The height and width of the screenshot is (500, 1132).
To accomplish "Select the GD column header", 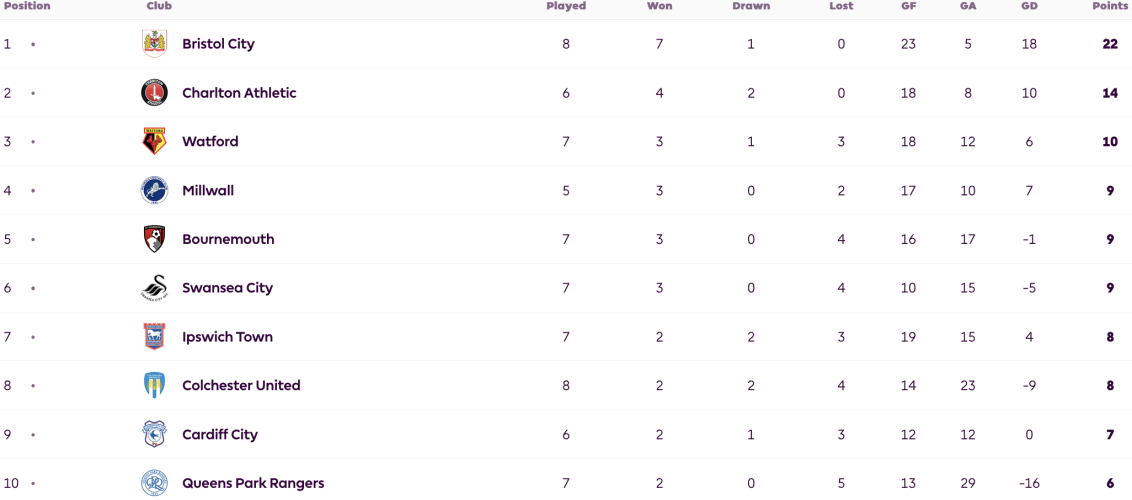I will click(1029, 6).
